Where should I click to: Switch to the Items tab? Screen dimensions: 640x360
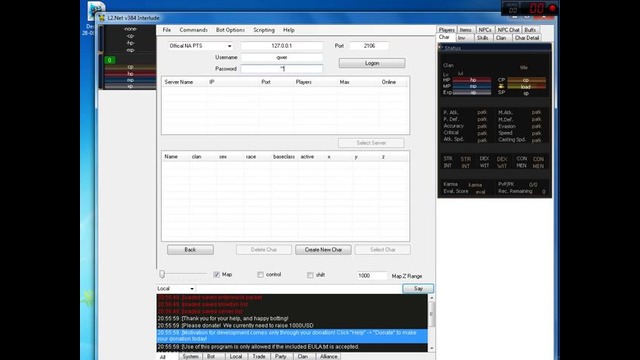(465, 30)
